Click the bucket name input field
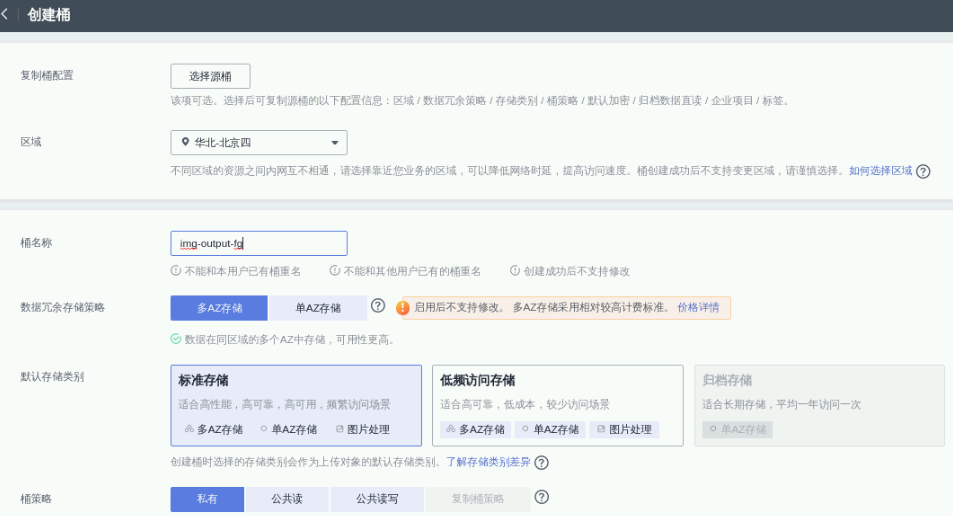Image resolution: width=953 pixels, height=516 pixels. pyautogui.click(x=258, y=243)
